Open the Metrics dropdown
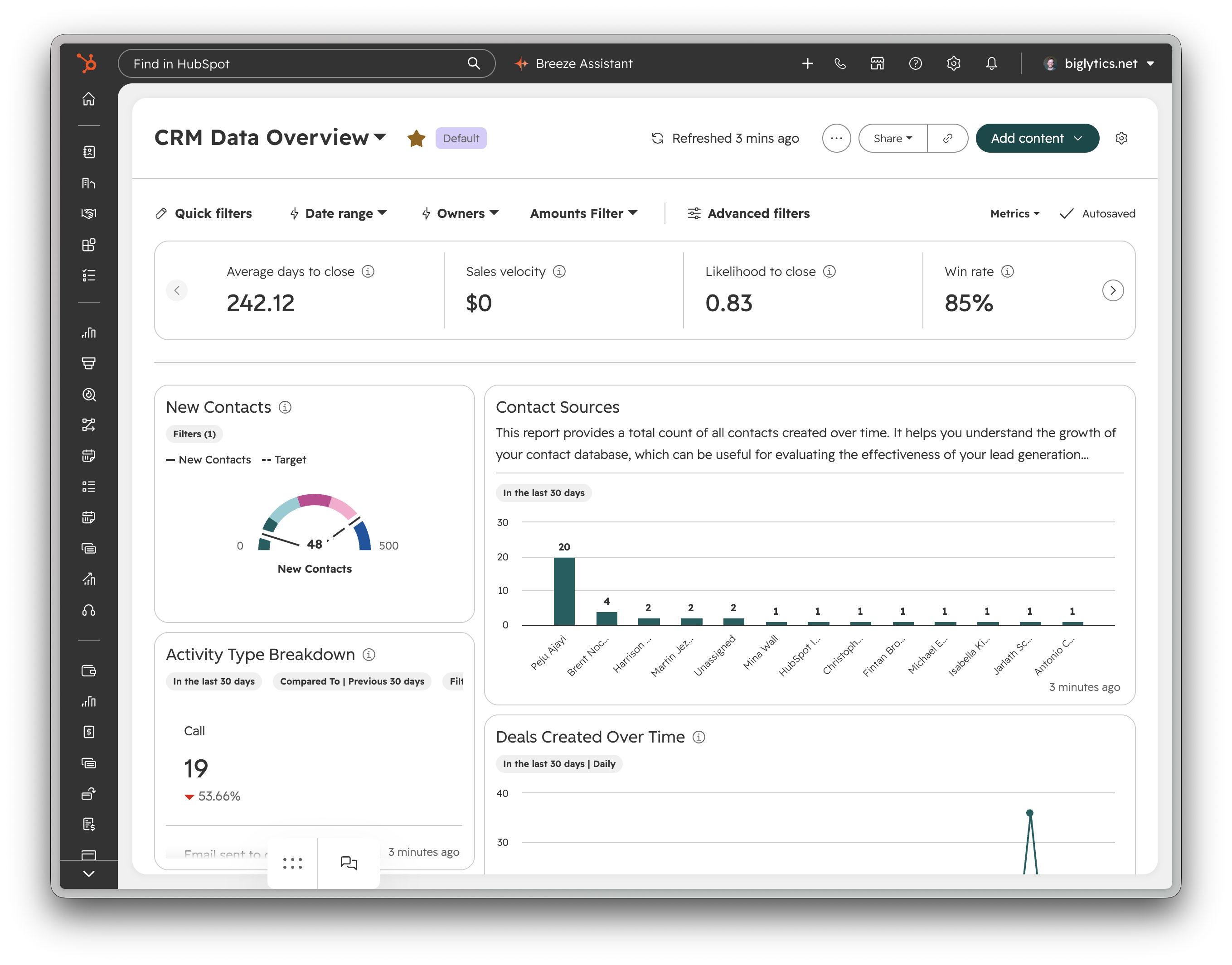The height and width of the screenshot is (965, 1232). click(x=1014, y=213)
